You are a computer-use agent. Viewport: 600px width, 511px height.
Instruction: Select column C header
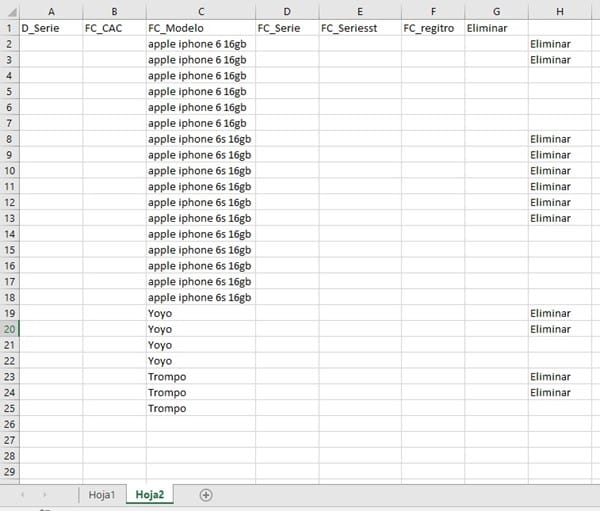point(201,12)
